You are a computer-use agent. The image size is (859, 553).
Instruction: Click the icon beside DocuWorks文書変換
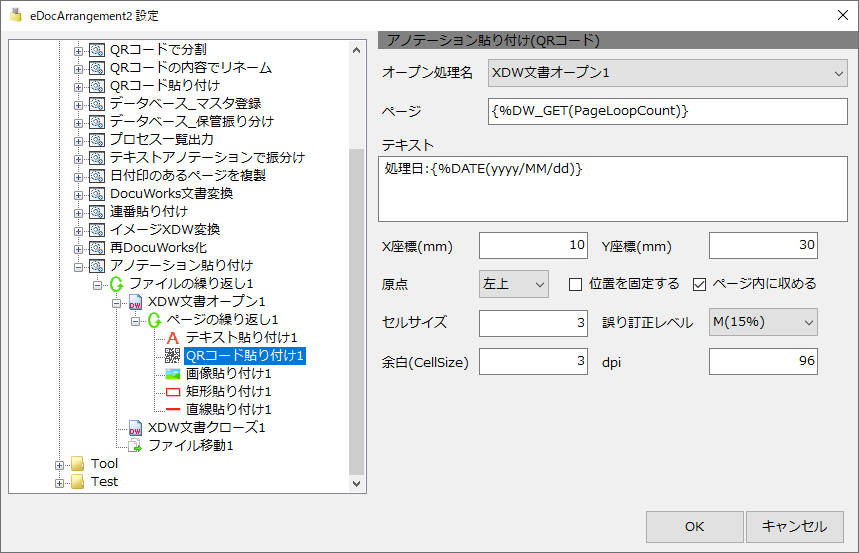pos(97,195)
